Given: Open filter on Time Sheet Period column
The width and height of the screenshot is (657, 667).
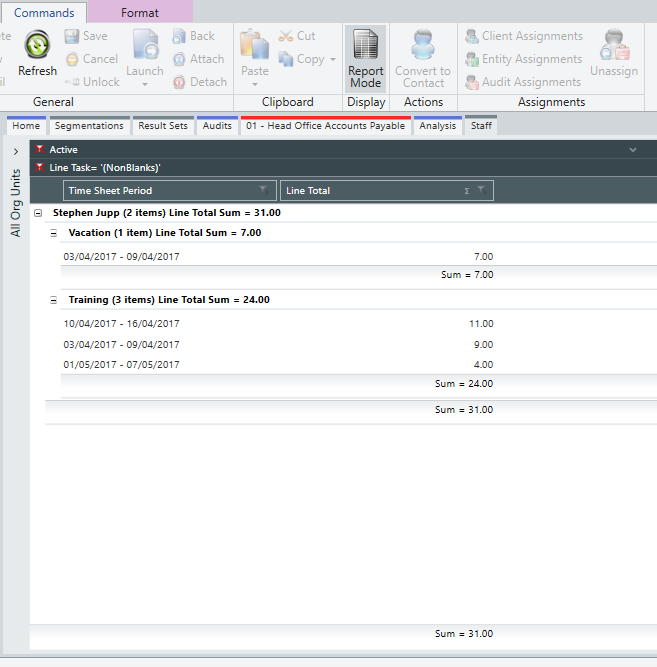Looking at the screenshot, I should tap(264, 190).
